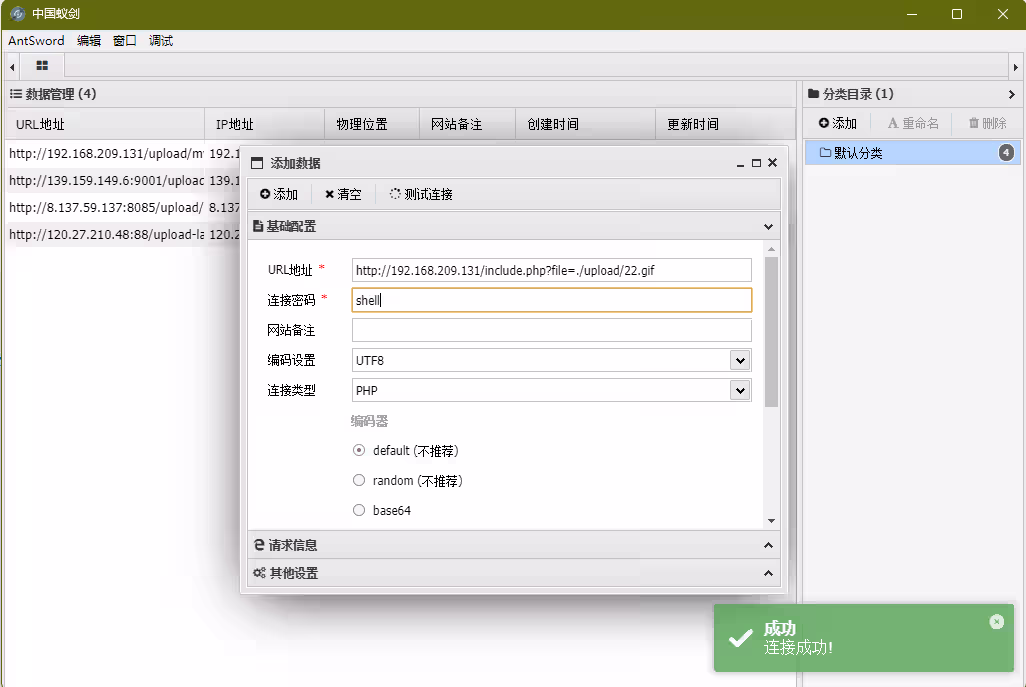
Task: Open the 编码设置 UTF8 dropdown
Action: pos(739,360)
